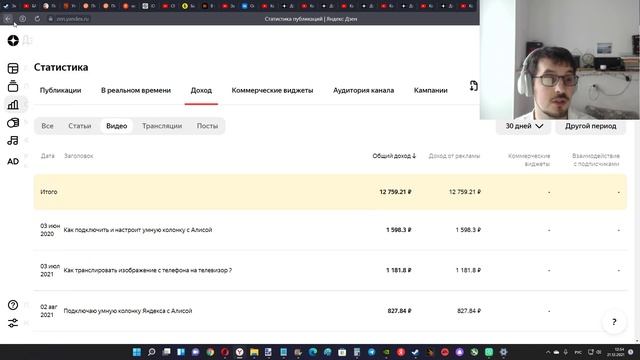Image resolution: width=640 pixels, height=360 pixels.
Task: Click the Итого total 12 759.21 ₽ value
Action: click(395, 192)
